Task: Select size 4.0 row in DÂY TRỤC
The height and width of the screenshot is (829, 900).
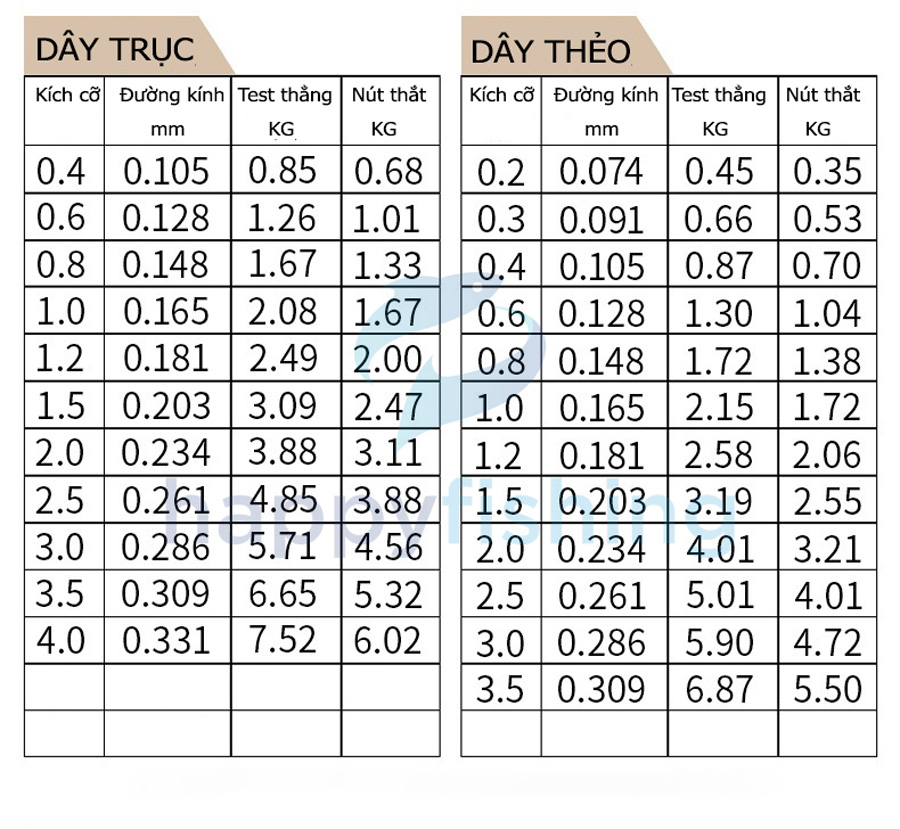Action: click(x=232, y=641)
